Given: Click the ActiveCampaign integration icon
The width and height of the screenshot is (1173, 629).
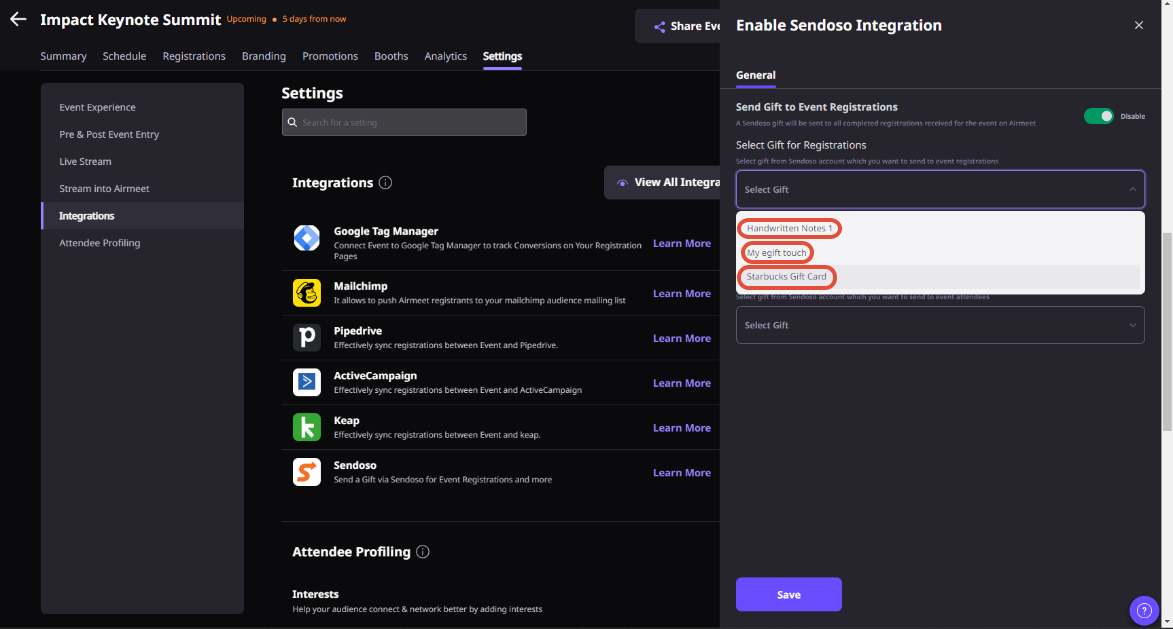Looking at the screenshot, I should coord(307,382).
